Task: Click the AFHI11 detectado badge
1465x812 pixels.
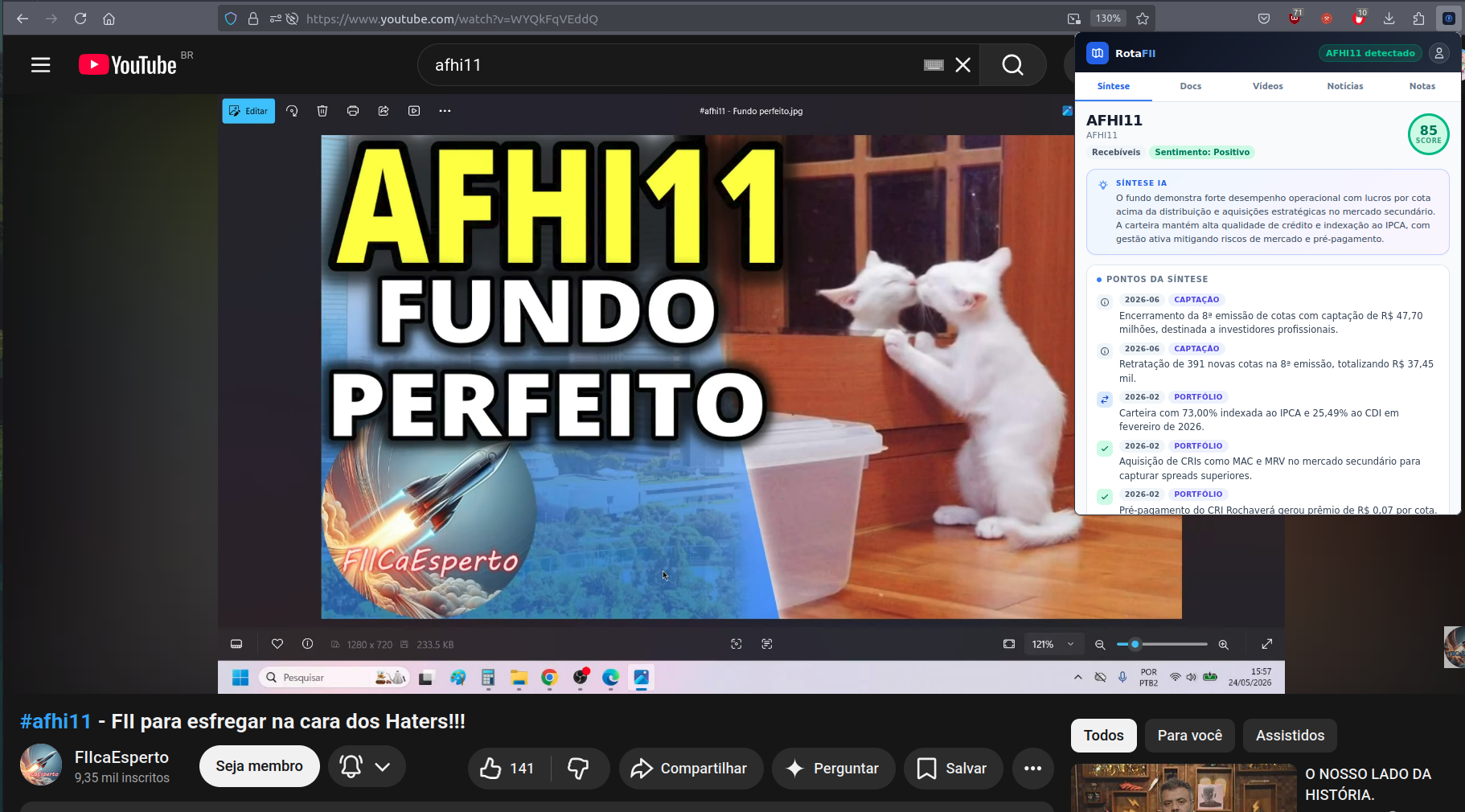Action: pyautogui.click(x=1370, y=53)
